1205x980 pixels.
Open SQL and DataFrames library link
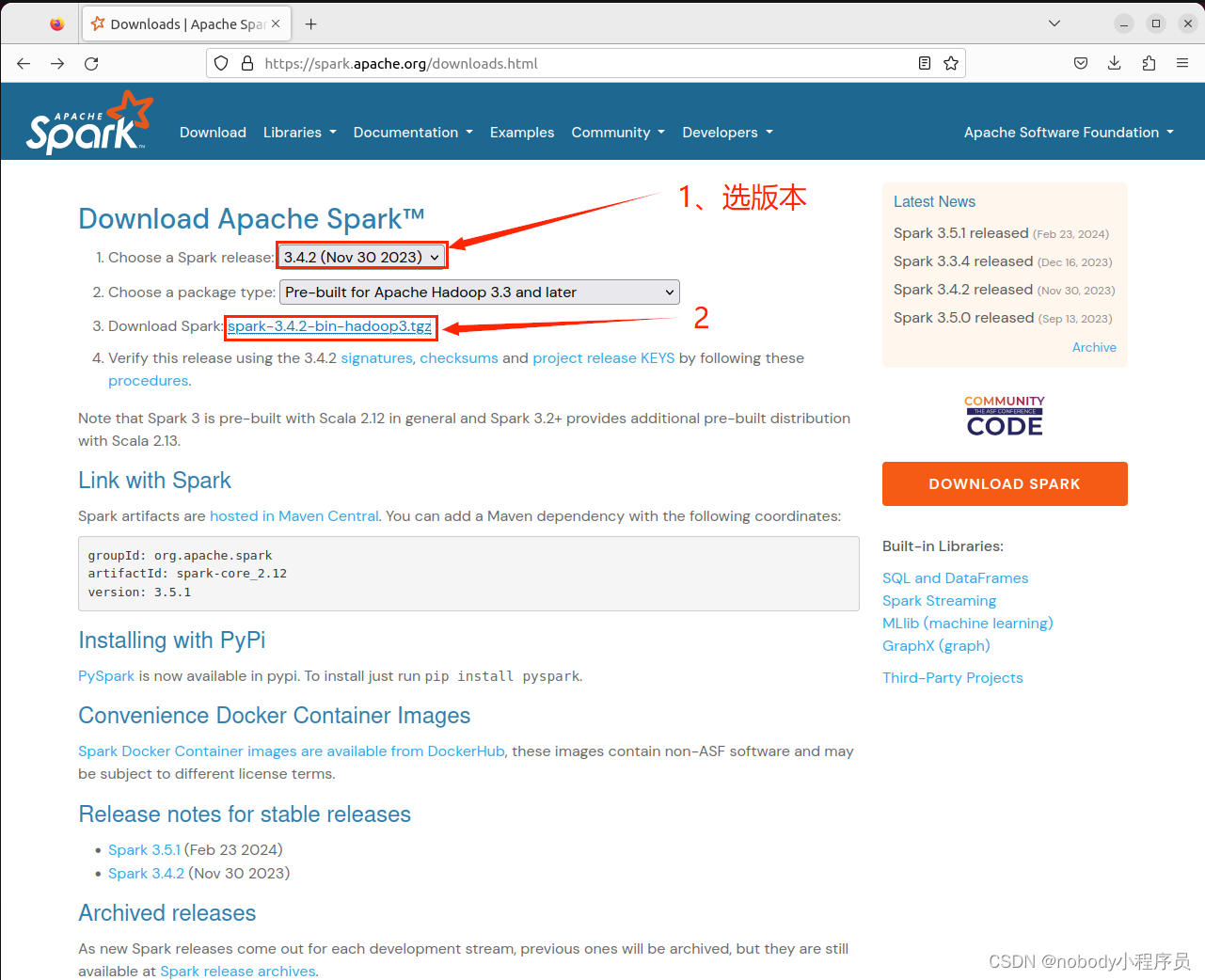click(x=955, y=578)
